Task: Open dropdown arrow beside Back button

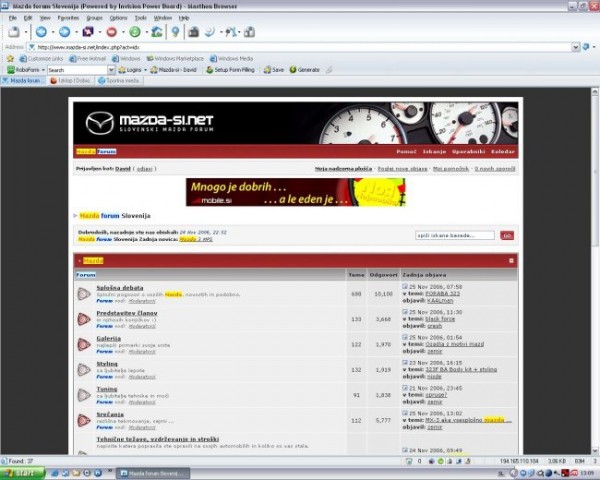Action: click(x=53, y=32)
